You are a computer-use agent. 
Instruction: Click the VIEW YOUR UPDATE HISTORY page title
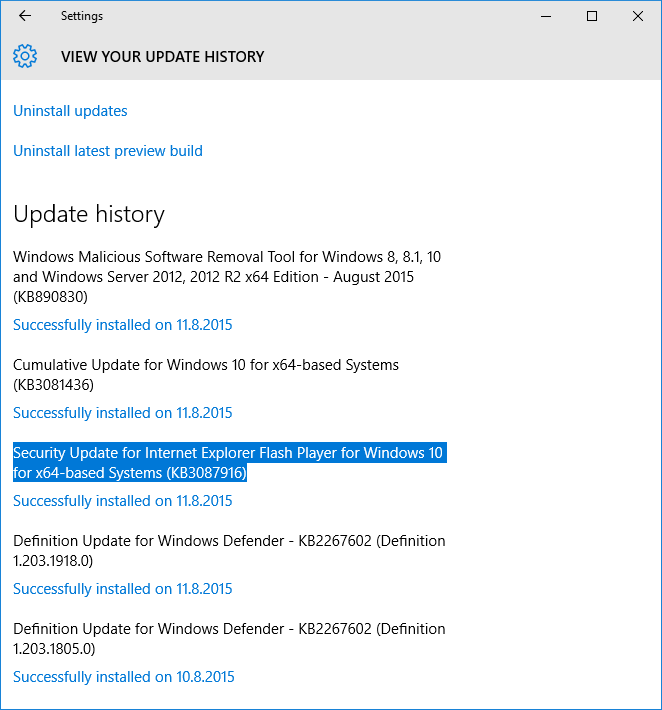[x=162, y=57]
